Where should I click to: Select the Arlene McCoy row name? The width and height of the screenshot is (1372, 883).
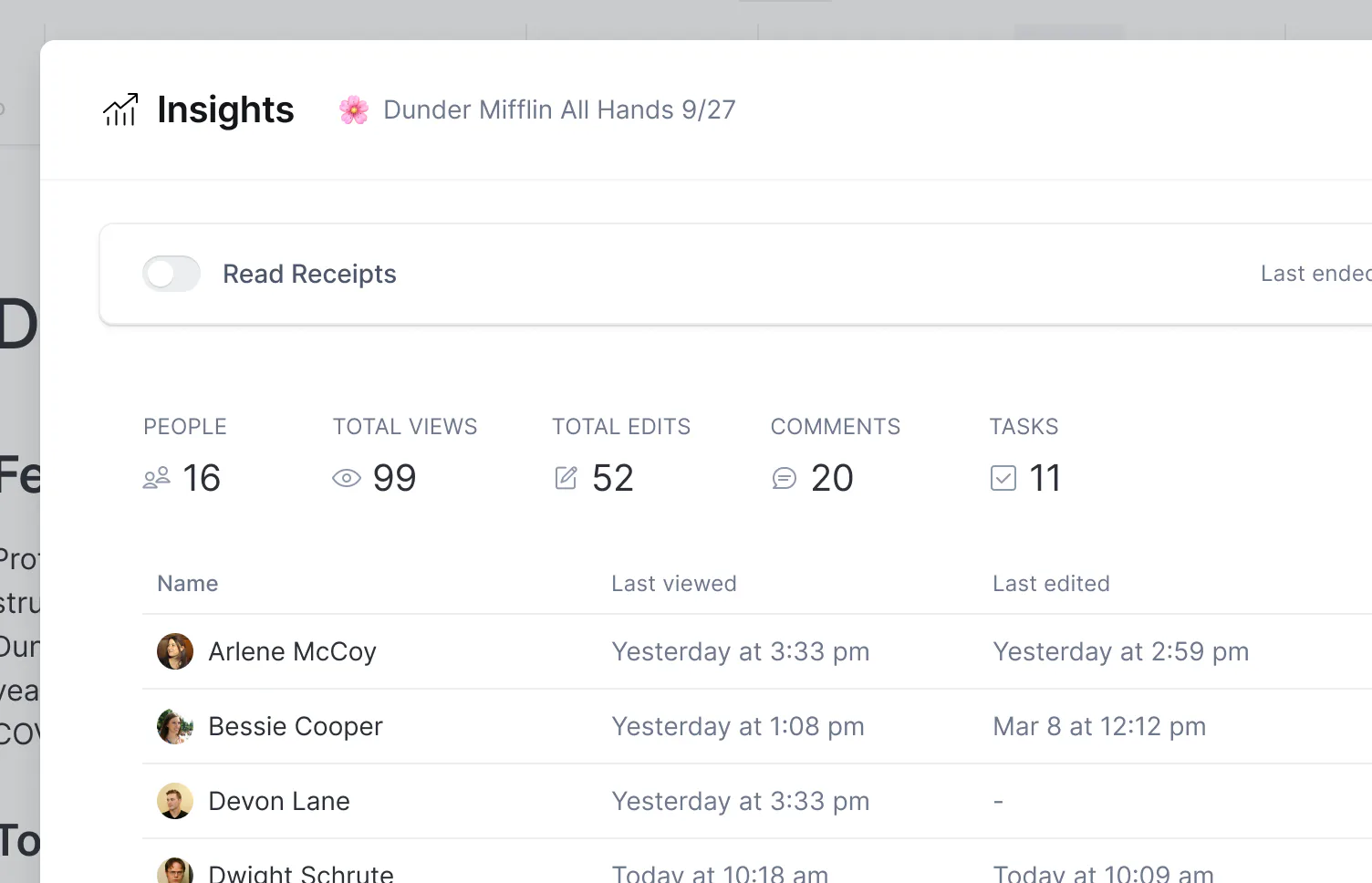[293, 651]
